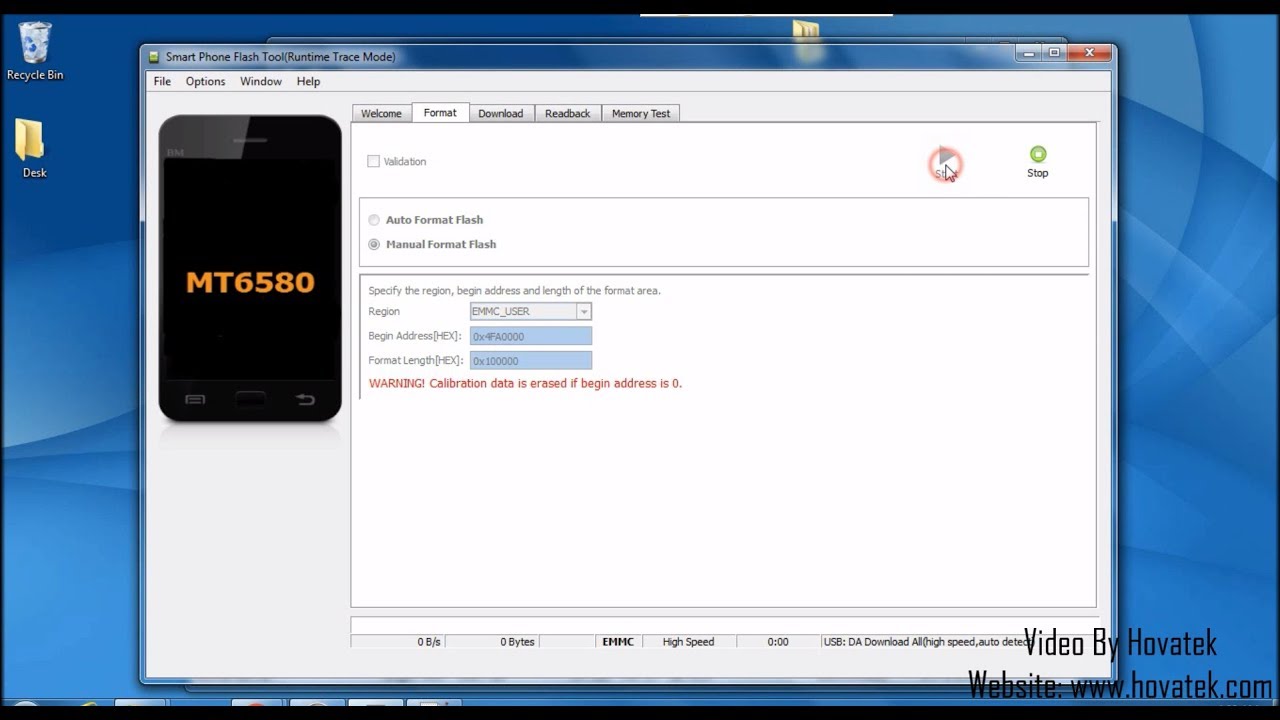
Task: Click the Begin Address hex field
Action: [531, 336]
